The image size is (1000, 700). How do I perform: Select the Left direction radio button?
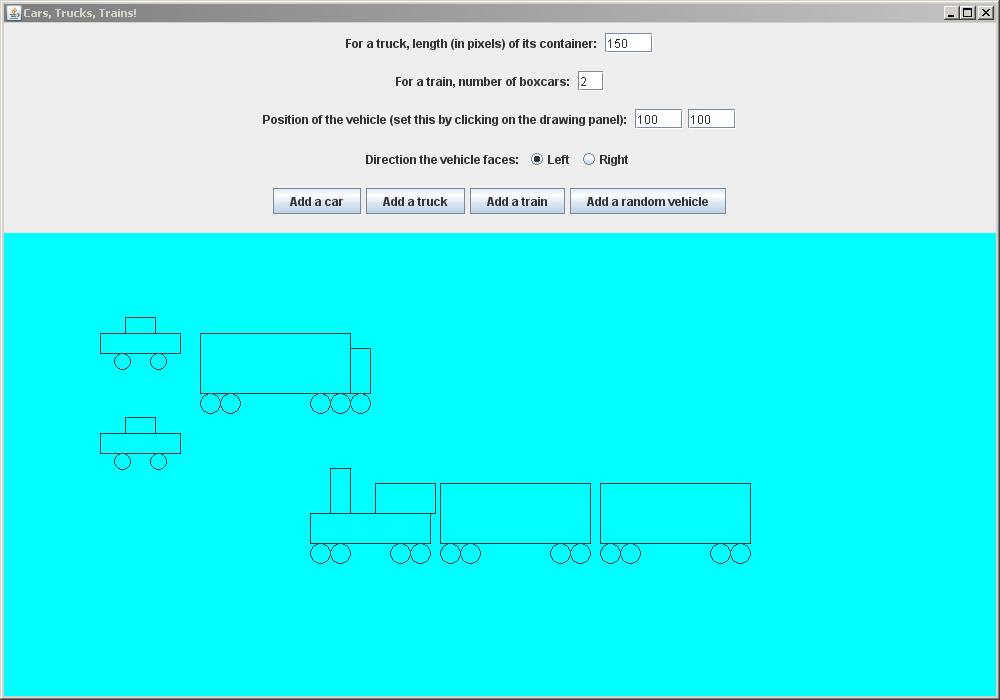point(537,160)
